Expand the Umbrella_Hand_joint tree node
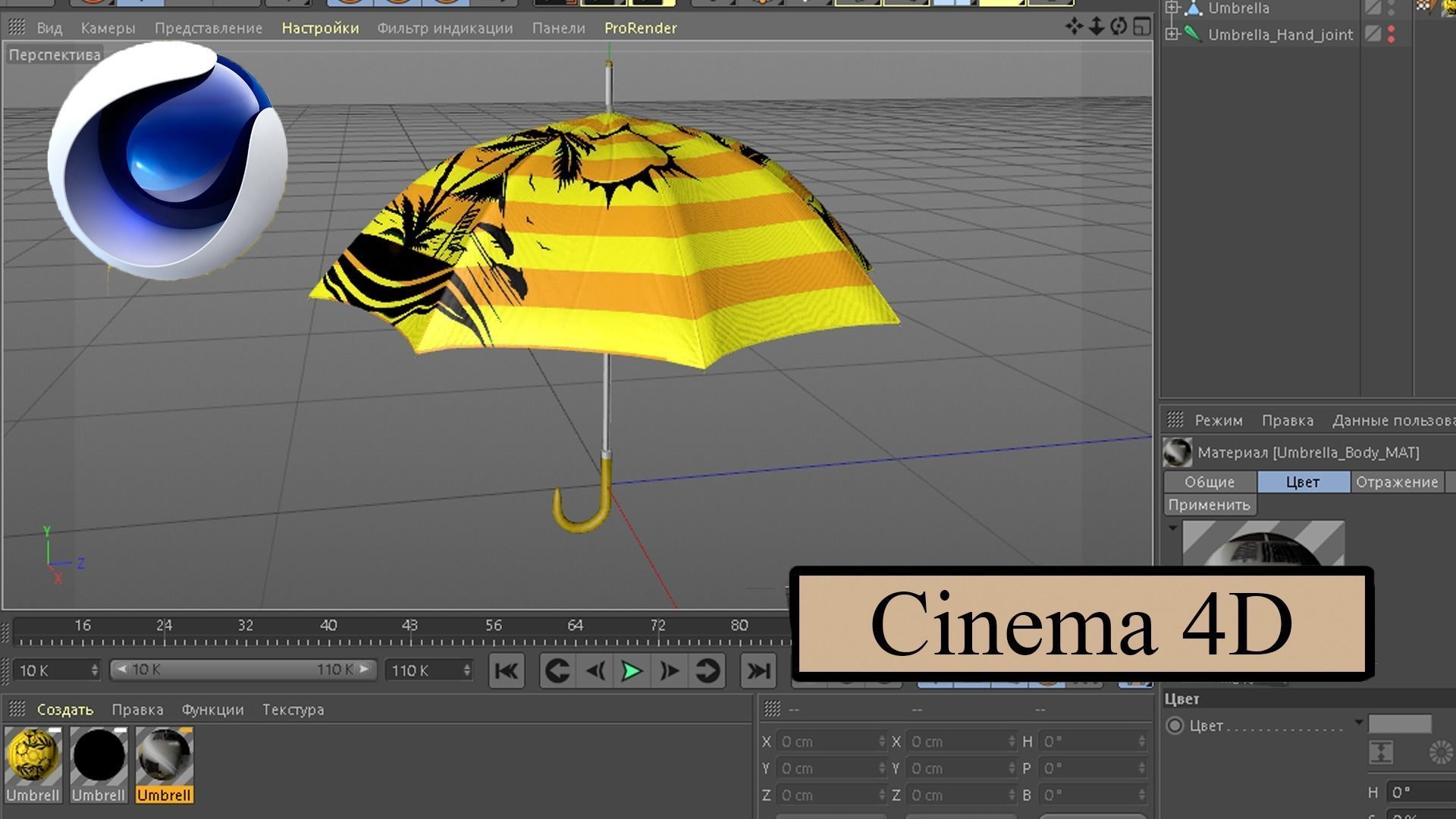This screenshot has width=1456, height=819. 1172,34
